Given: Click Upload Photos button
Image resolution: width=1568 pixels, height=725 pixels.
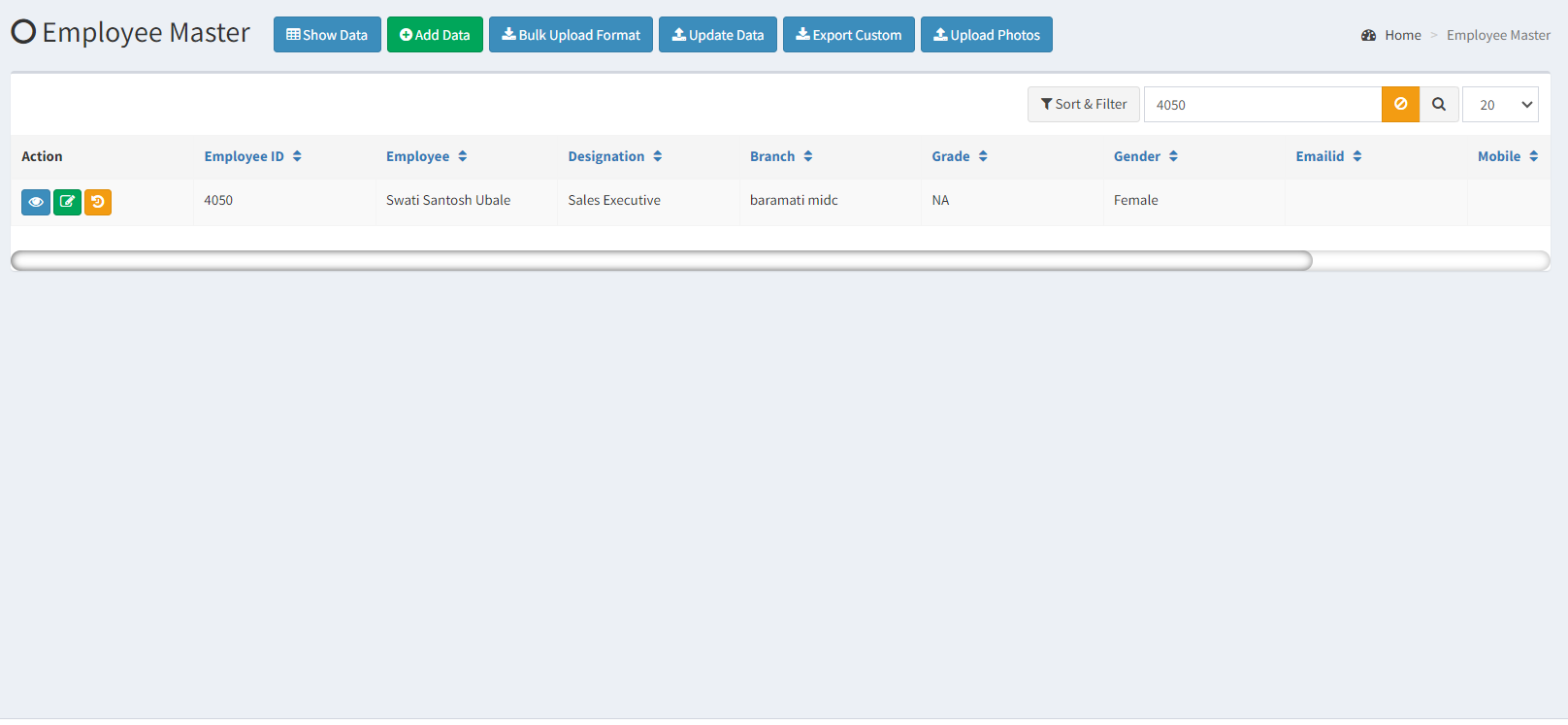Looking at the screenshot, I should [x=987, y=35].
